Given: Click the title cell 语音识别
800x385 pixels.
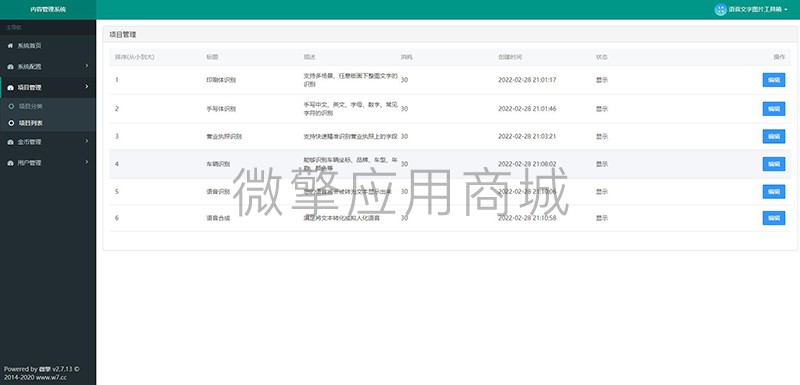Looking at the screenshot, I should (x=218, y=191).
